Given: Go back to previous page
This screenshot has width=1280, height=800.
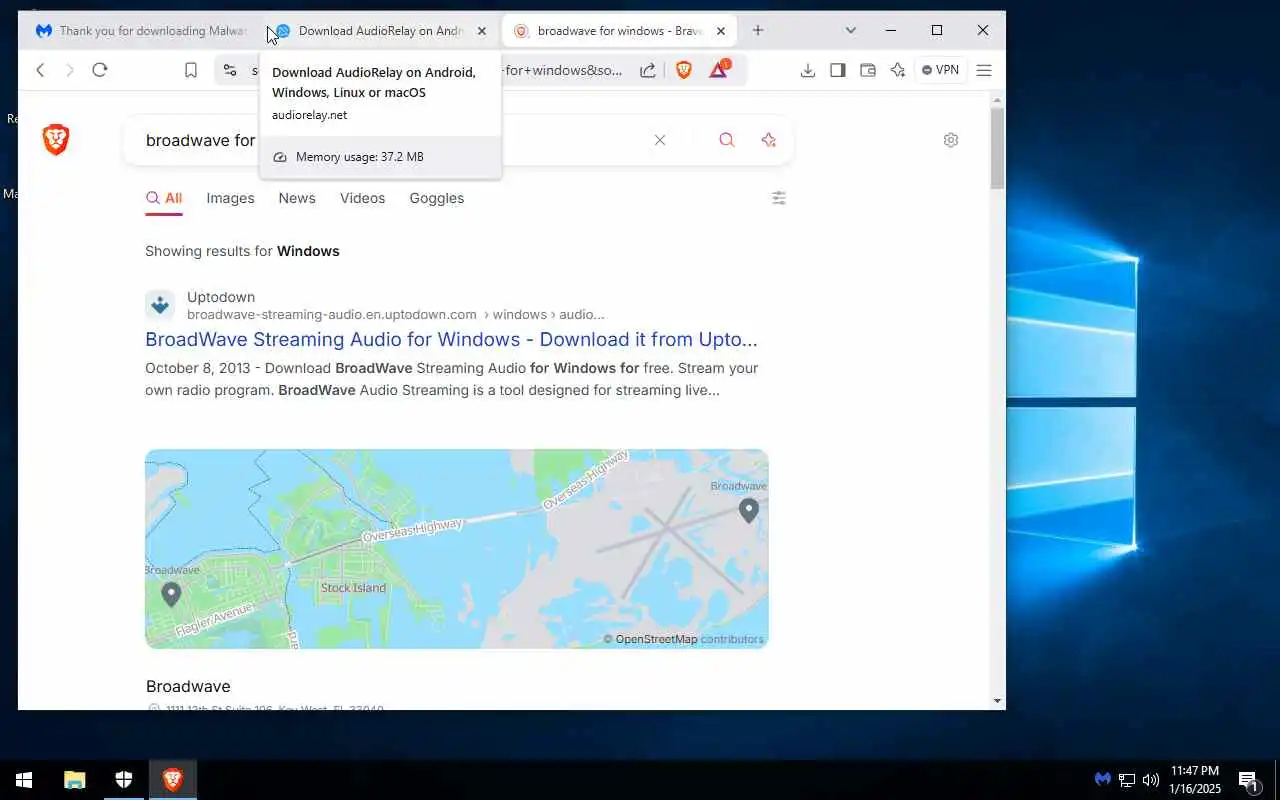Looking at the screenshot, I should [40, 70].
